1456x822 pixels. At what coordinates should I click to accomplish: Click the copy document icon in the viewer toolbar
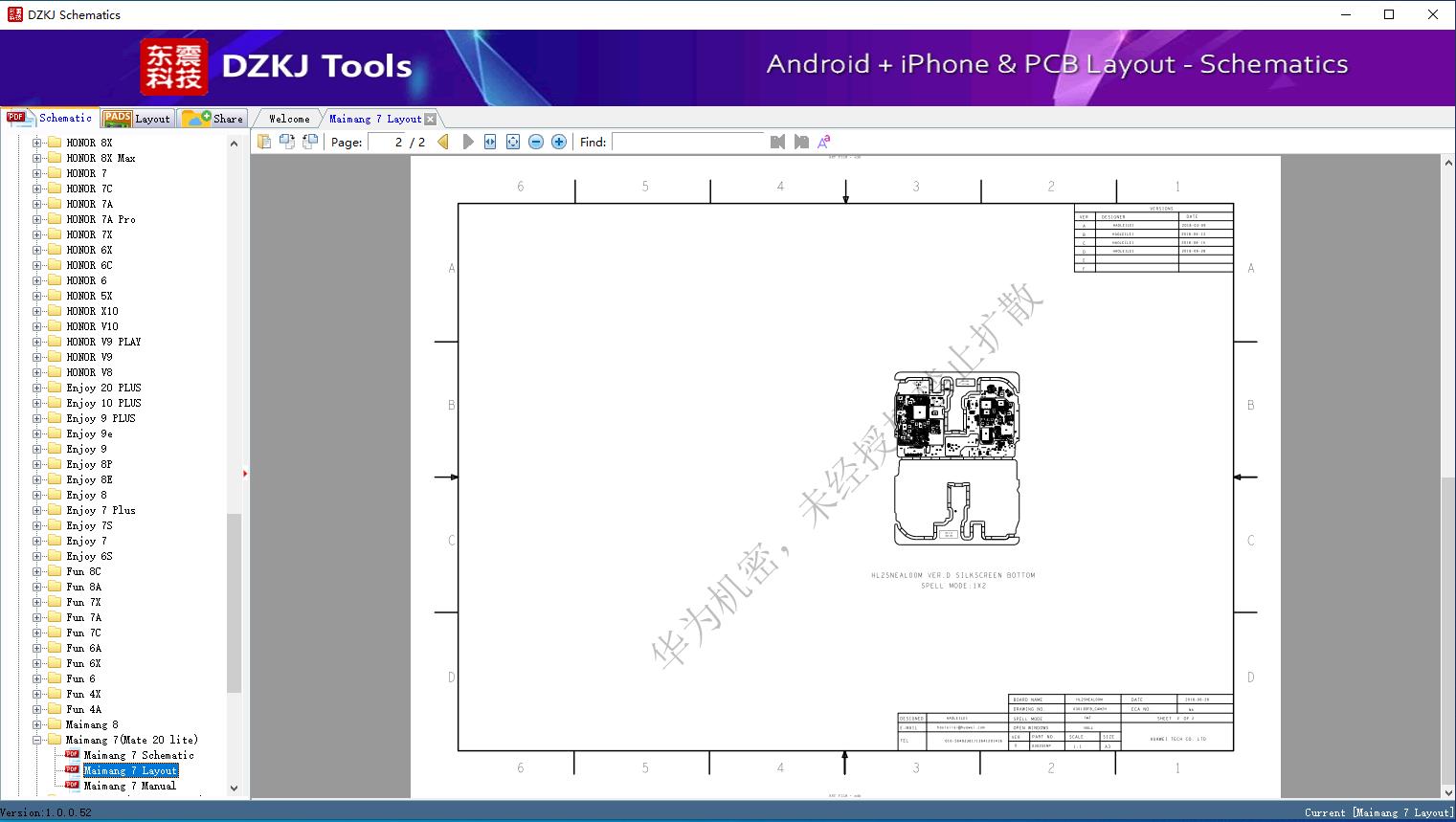tap(263, 142)
